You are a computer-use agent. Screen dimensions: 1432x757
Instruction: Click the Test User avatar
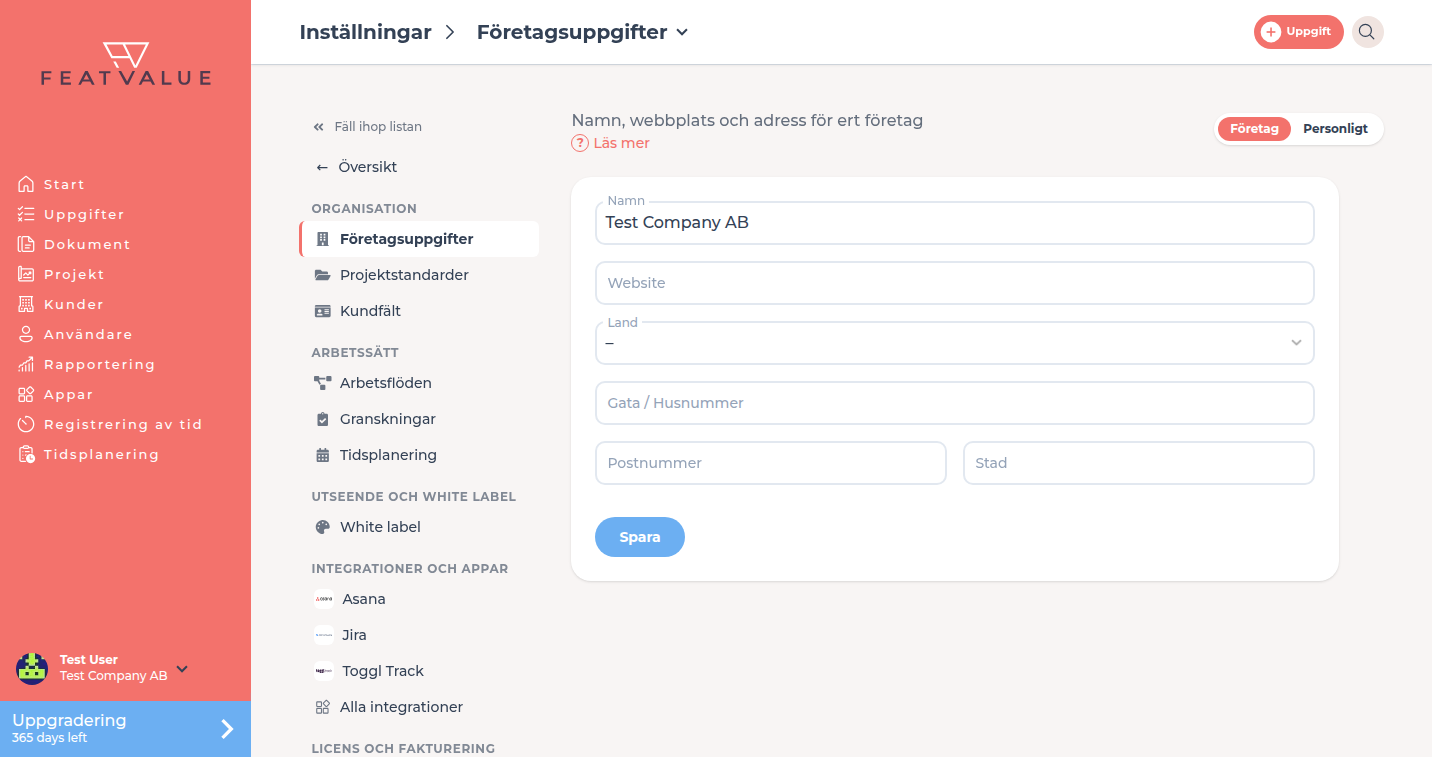[32, 668]
